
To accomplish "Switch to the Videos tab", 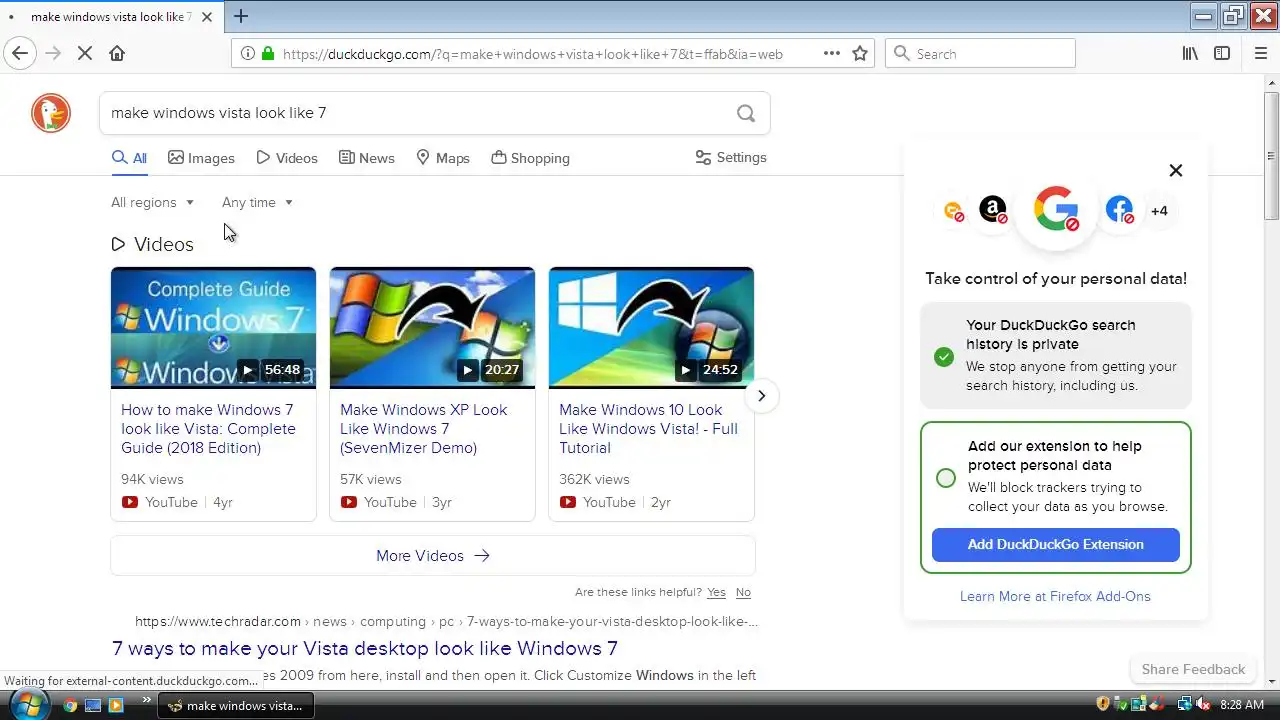I will (x=287, y=158).
